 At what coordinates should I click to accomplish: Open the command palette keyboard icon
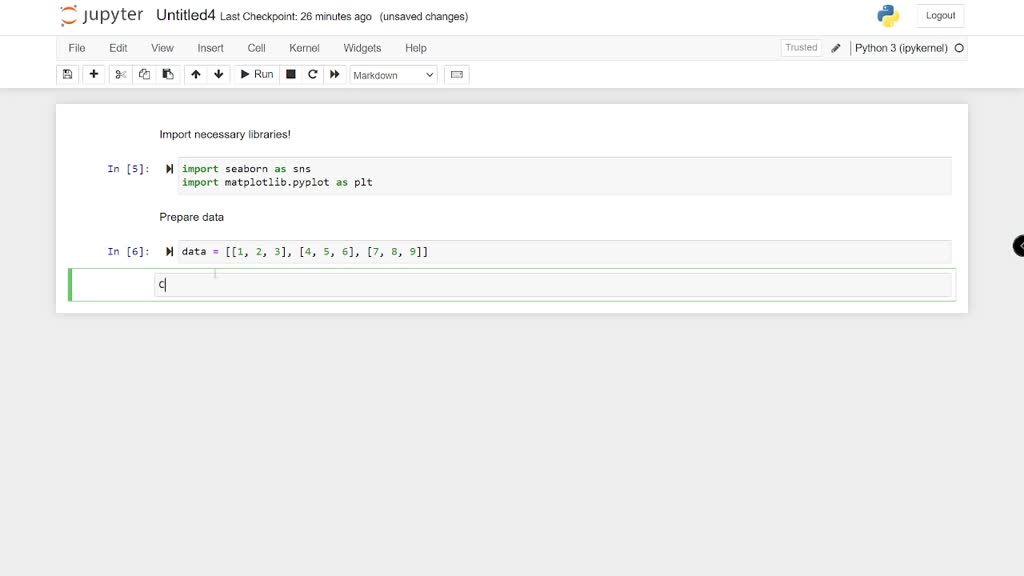click(x=456, y=74)
